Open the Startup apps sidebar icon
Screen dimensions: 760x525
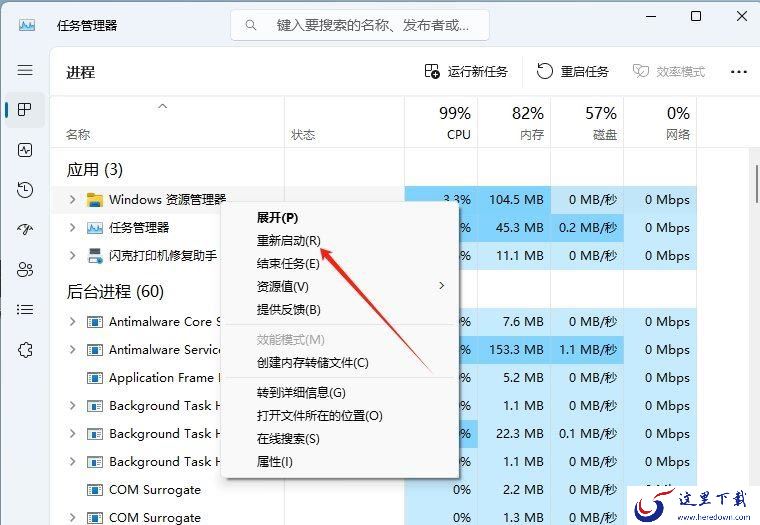[x=25, y=229]
